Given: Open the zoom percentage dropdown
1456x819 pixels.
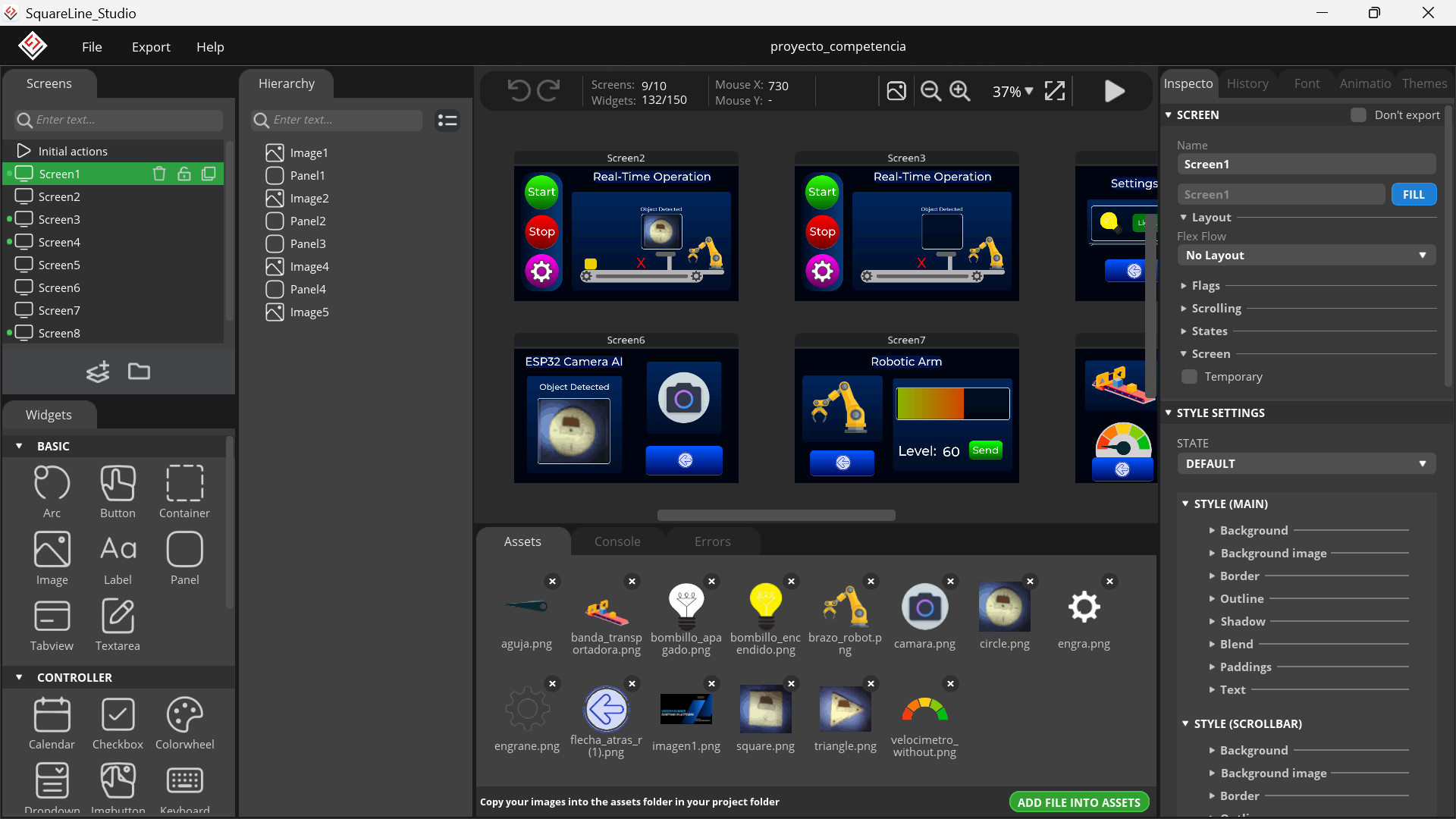Looking at the screenshot, I should (1013, 91).
